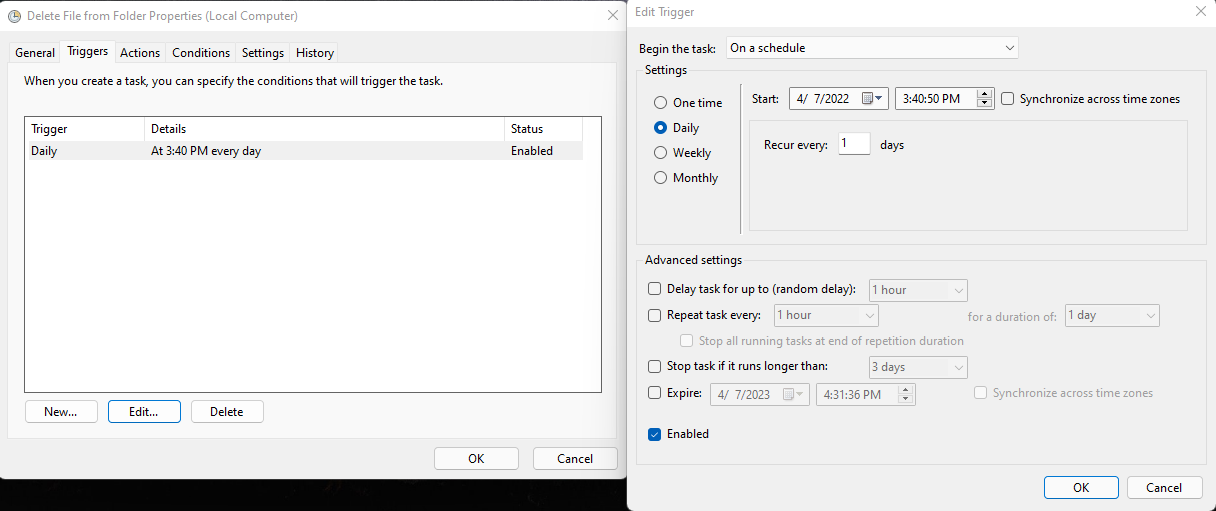Switch to the Settings tab
Viewport: 1216px width, 511px height.
(x=263, y=53)
